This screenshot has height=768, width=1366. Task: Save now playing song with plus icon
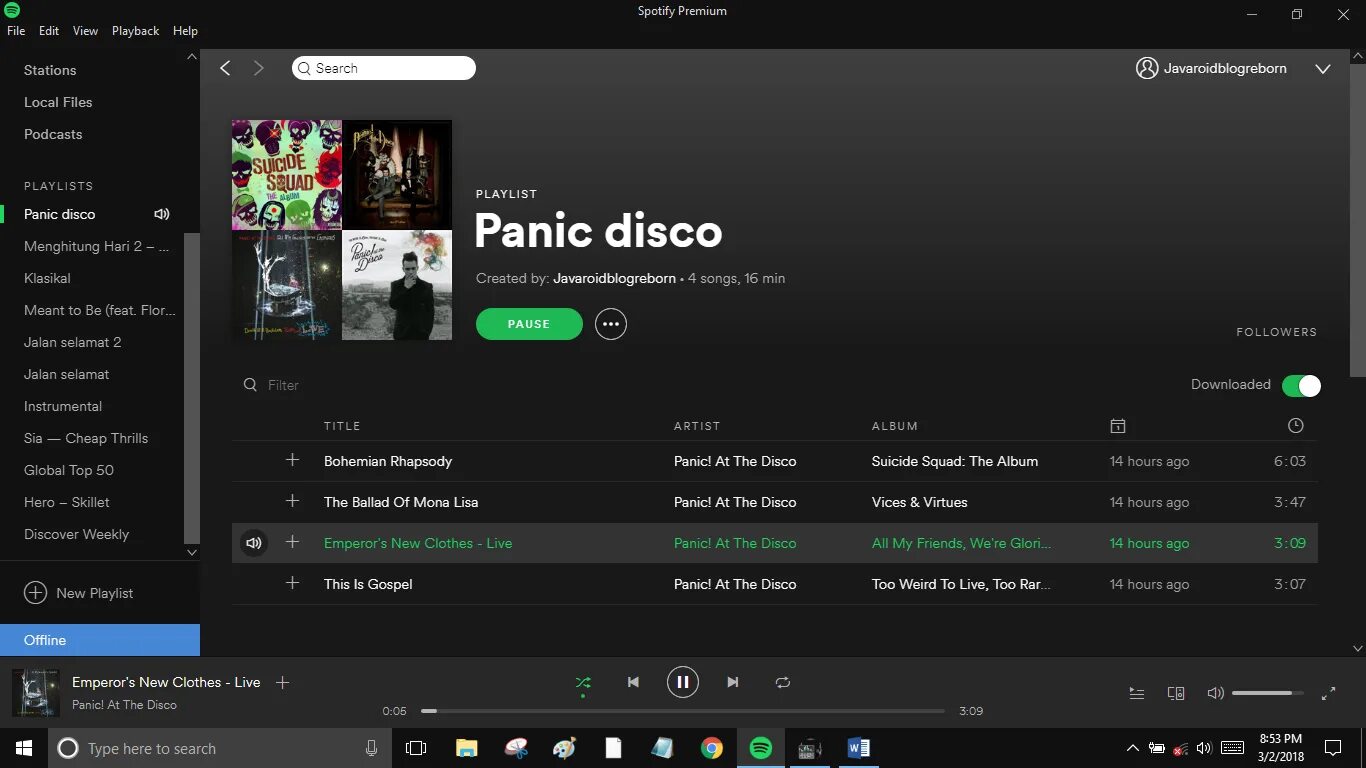tap(282, 682)
